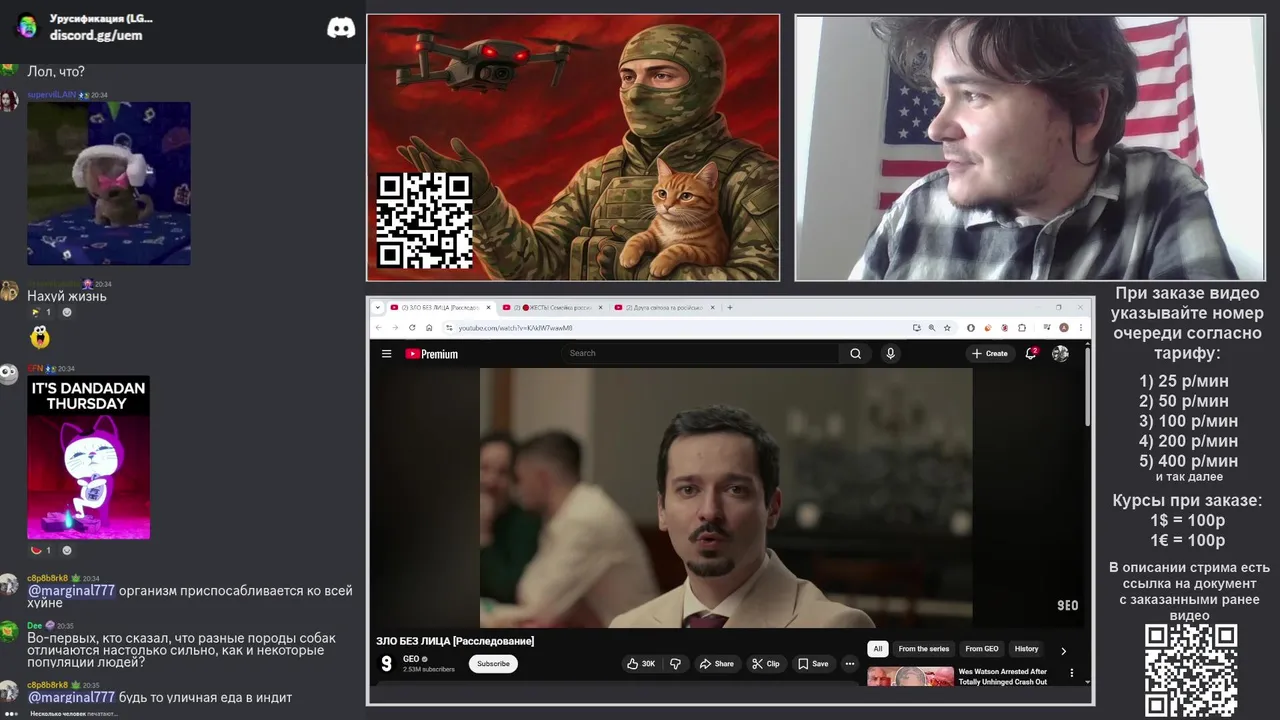Click the watermelon reaction under DANDADAN image
Viewport: 1280px width, 720px height.
[41, 550]
